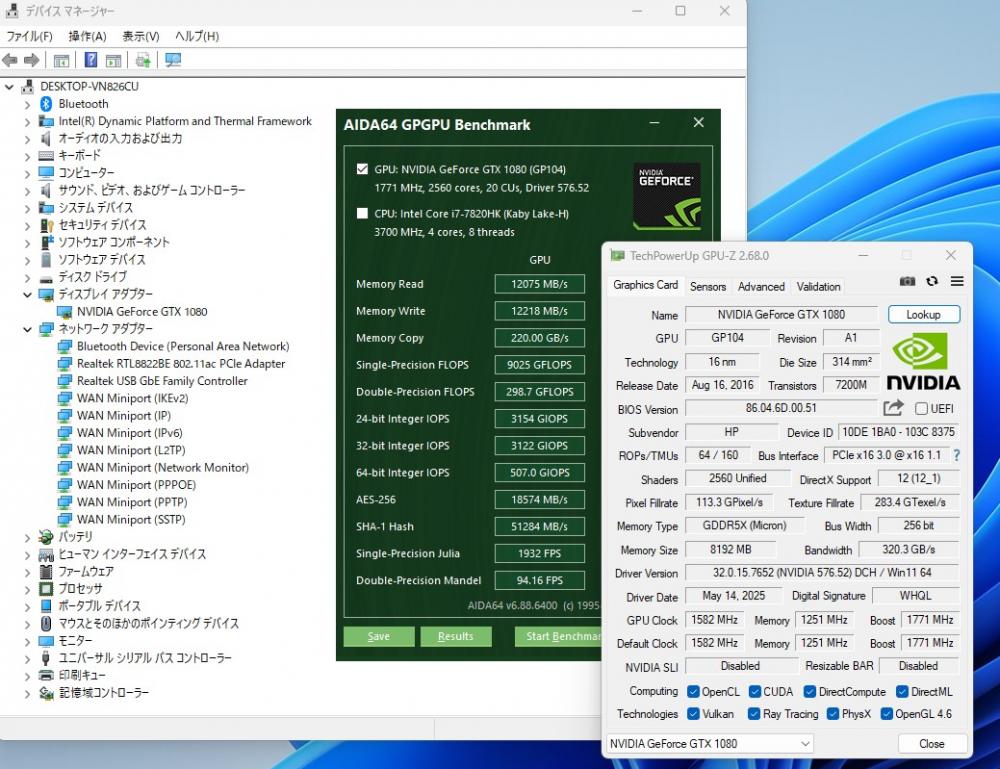Click the GeForce logo in AIDA64 window
Image resolution: width=1000 pixels, height=769 pixels.
(x=666, y=196)
